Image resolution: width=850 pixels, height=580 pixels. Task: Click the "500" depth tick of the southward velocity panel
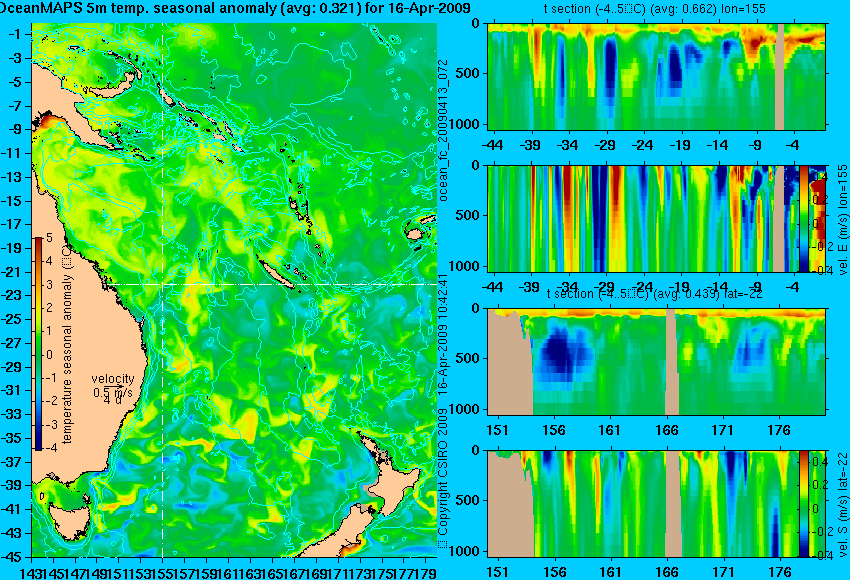[x=469, y=500]
